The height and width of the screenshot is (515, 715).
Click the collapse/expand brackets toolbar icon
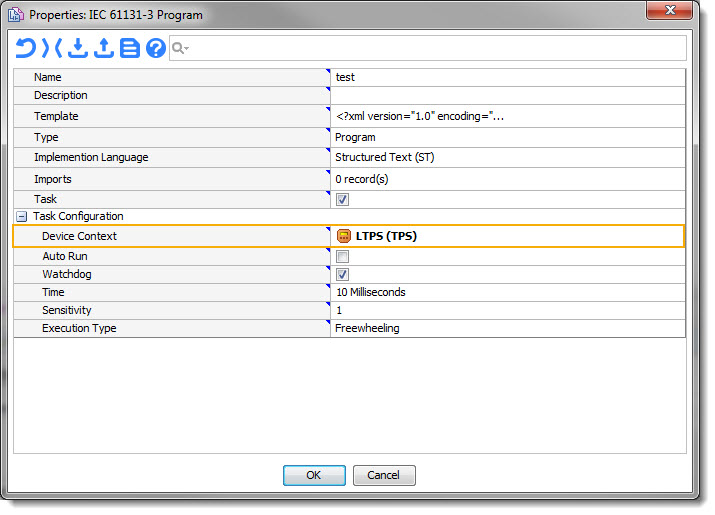click(x=51, y=48)
